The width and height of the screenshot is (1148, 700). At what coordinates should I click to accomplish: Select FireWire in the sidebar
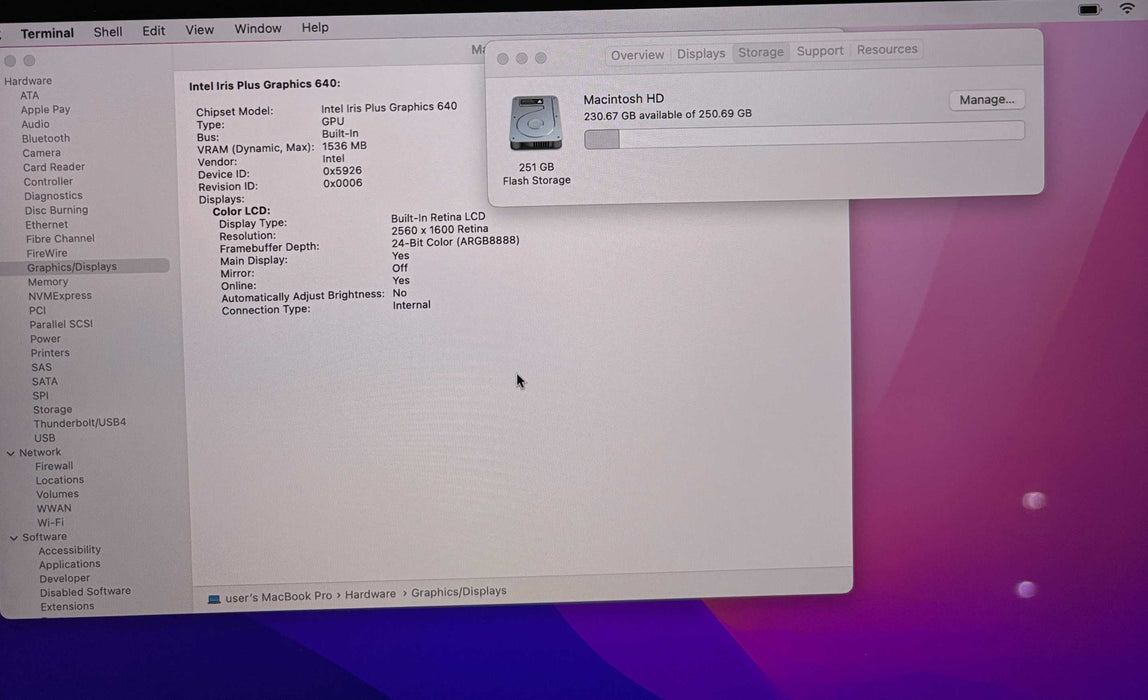(46, 253)
